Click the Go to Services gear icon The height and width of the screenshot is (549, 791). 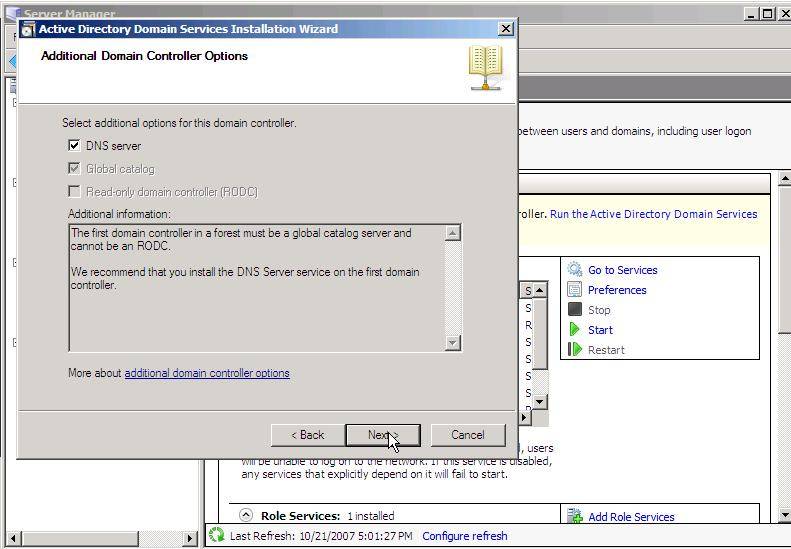575,269
